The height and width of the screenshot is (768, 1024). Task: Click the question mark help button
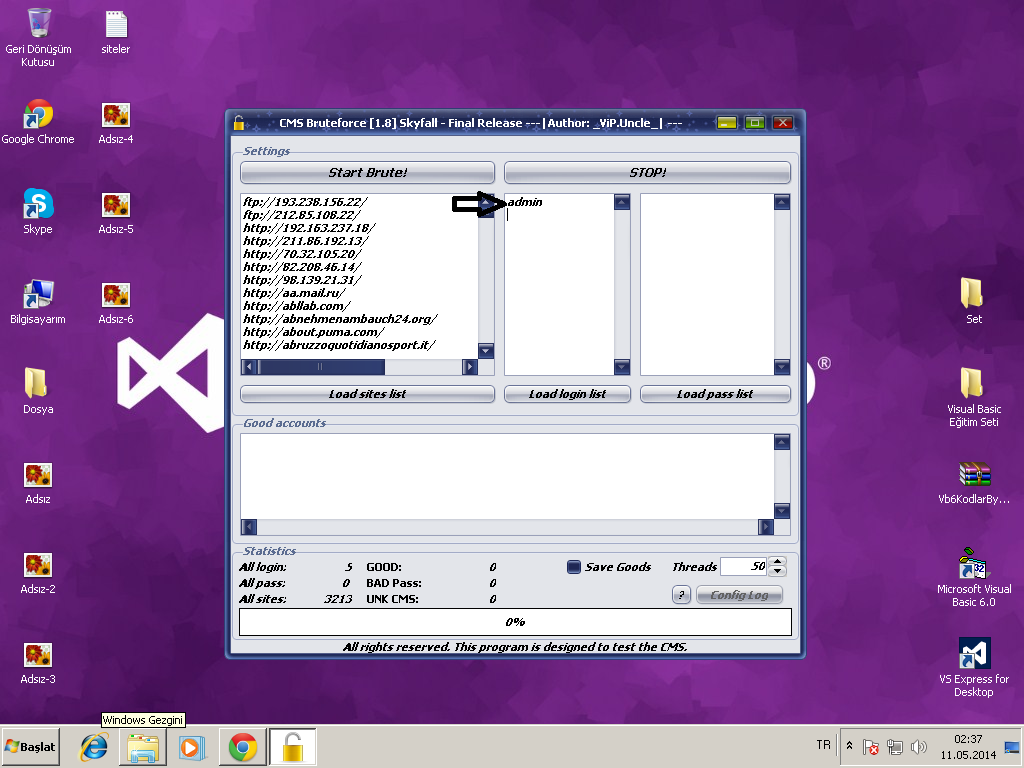pos(681,595)
